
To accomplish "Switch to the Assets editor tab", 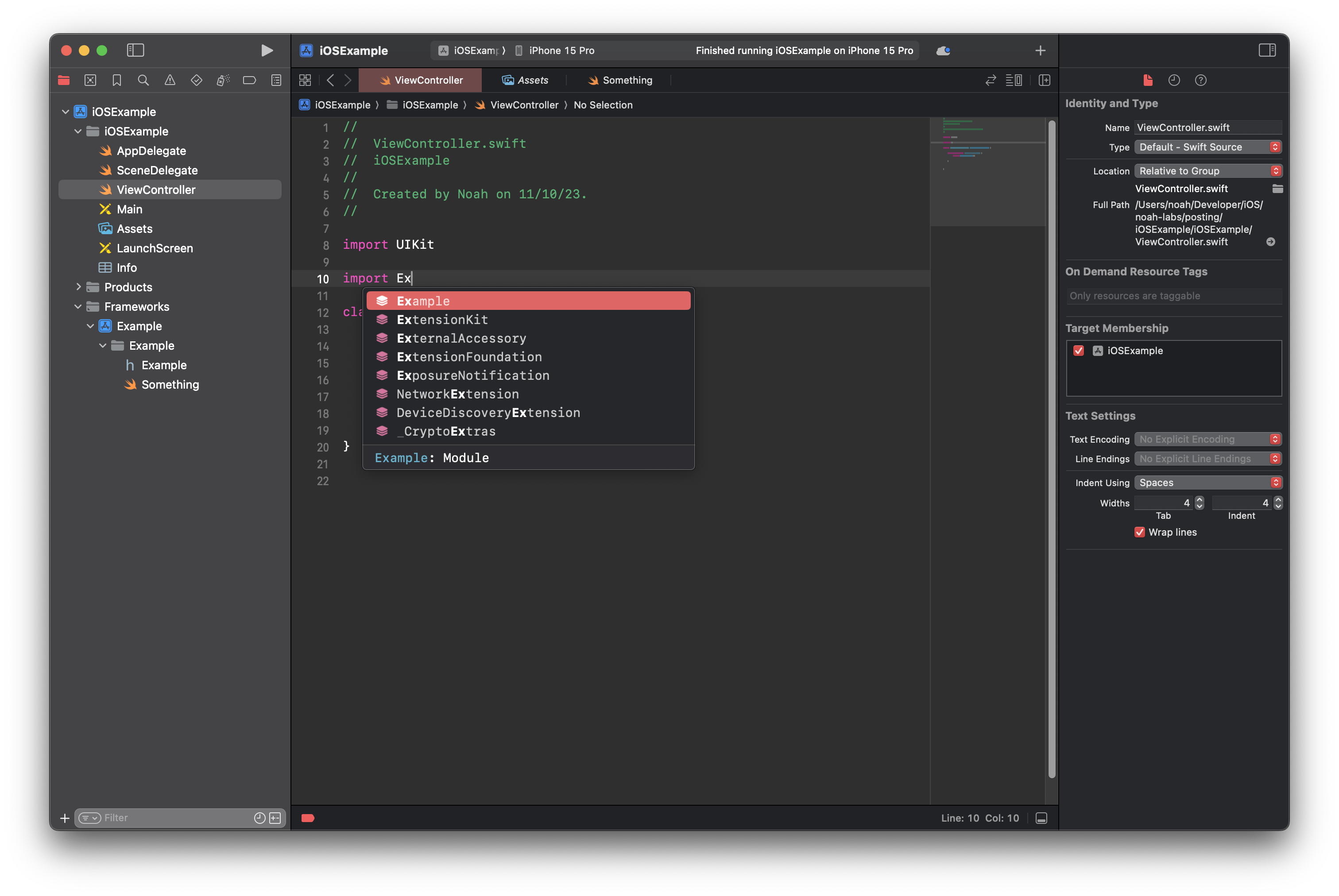I will point(524,81).
